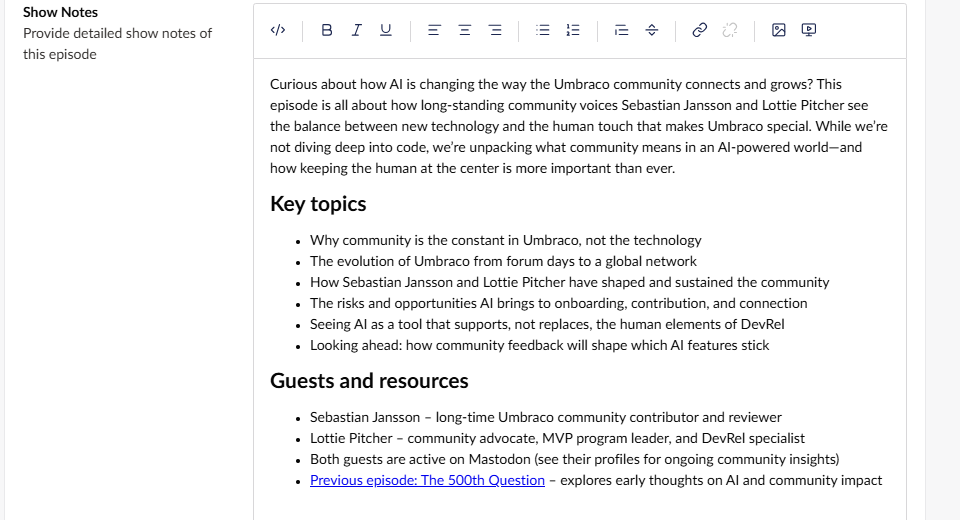Image resolution: width=960 pixels, height=520 pixels.
Task: Click the 'Guests and resources' heading
Action: click(369, 381)
